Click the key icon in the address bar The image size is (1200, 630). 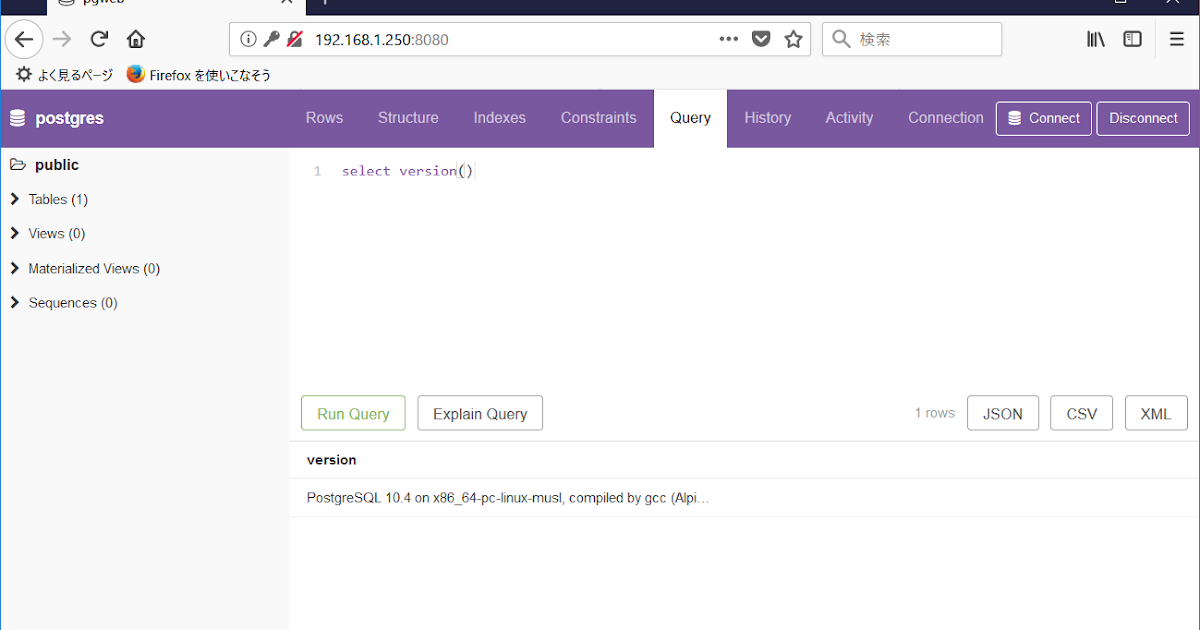271,39
